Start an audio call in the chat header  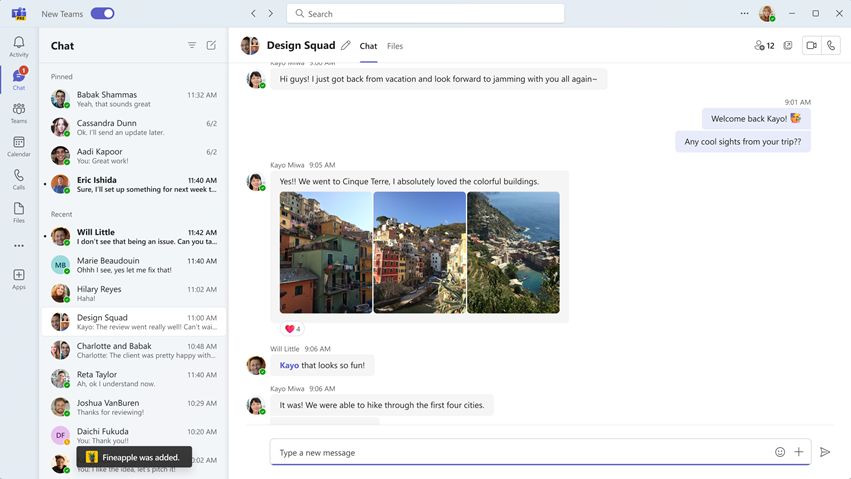[x=831, y=46]
